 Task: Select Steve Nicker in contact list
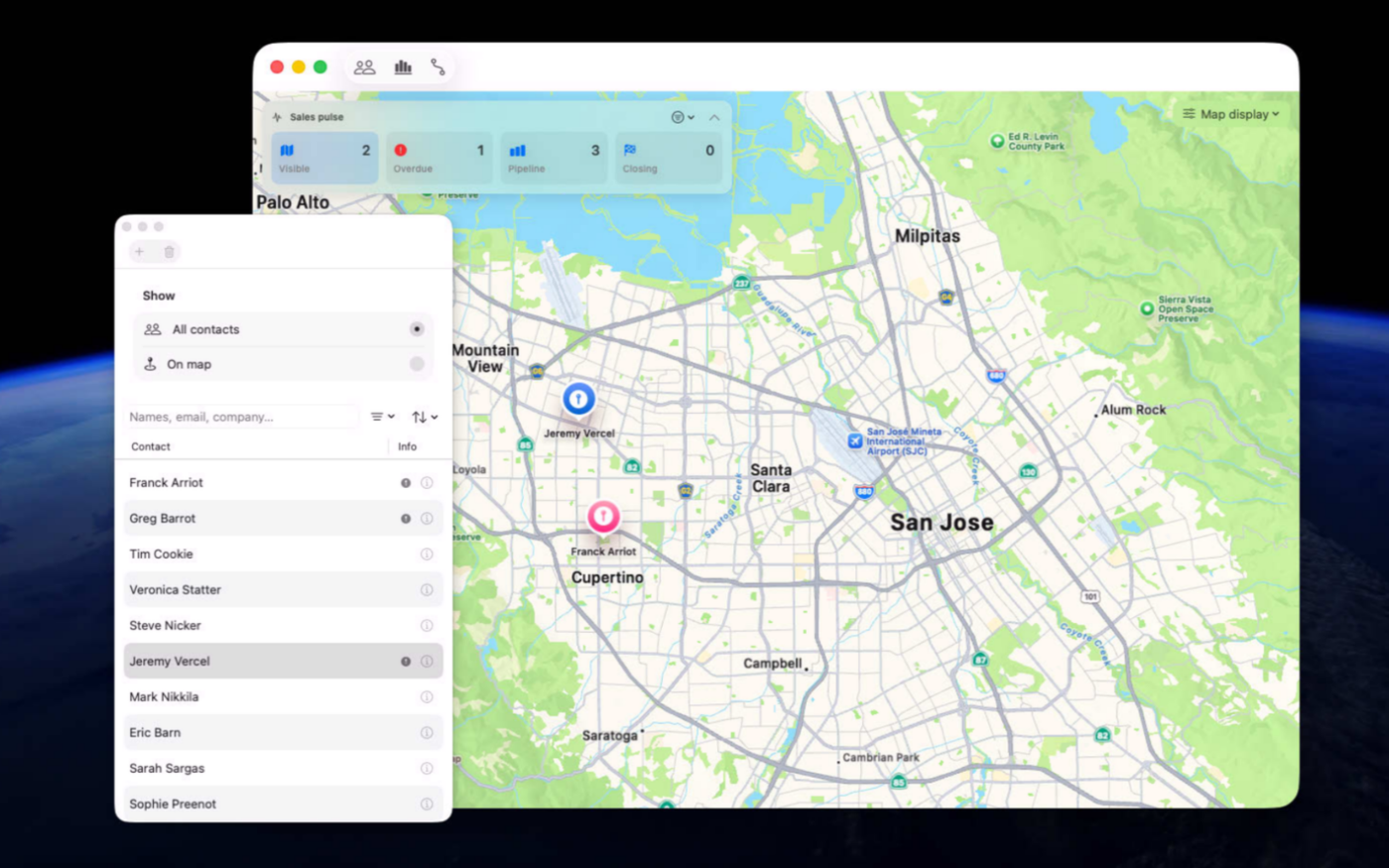tap(284, 625)
